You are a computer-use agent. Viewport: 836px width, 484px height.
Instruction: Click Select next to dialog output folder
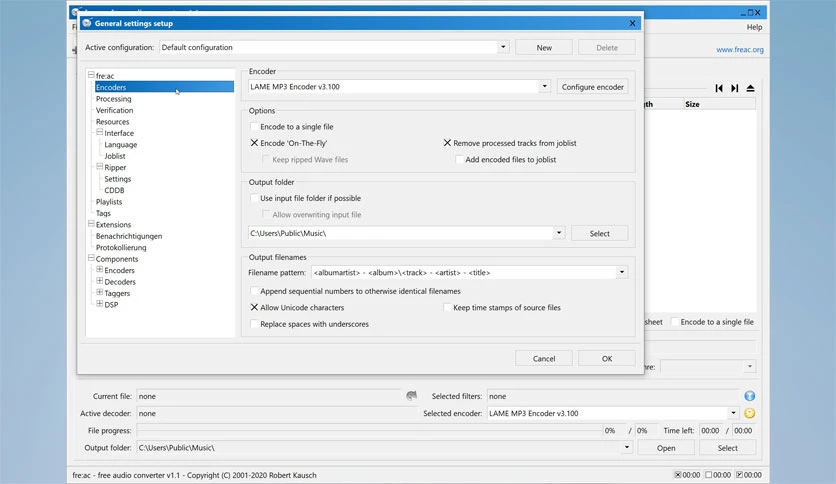tap(599, 233)
